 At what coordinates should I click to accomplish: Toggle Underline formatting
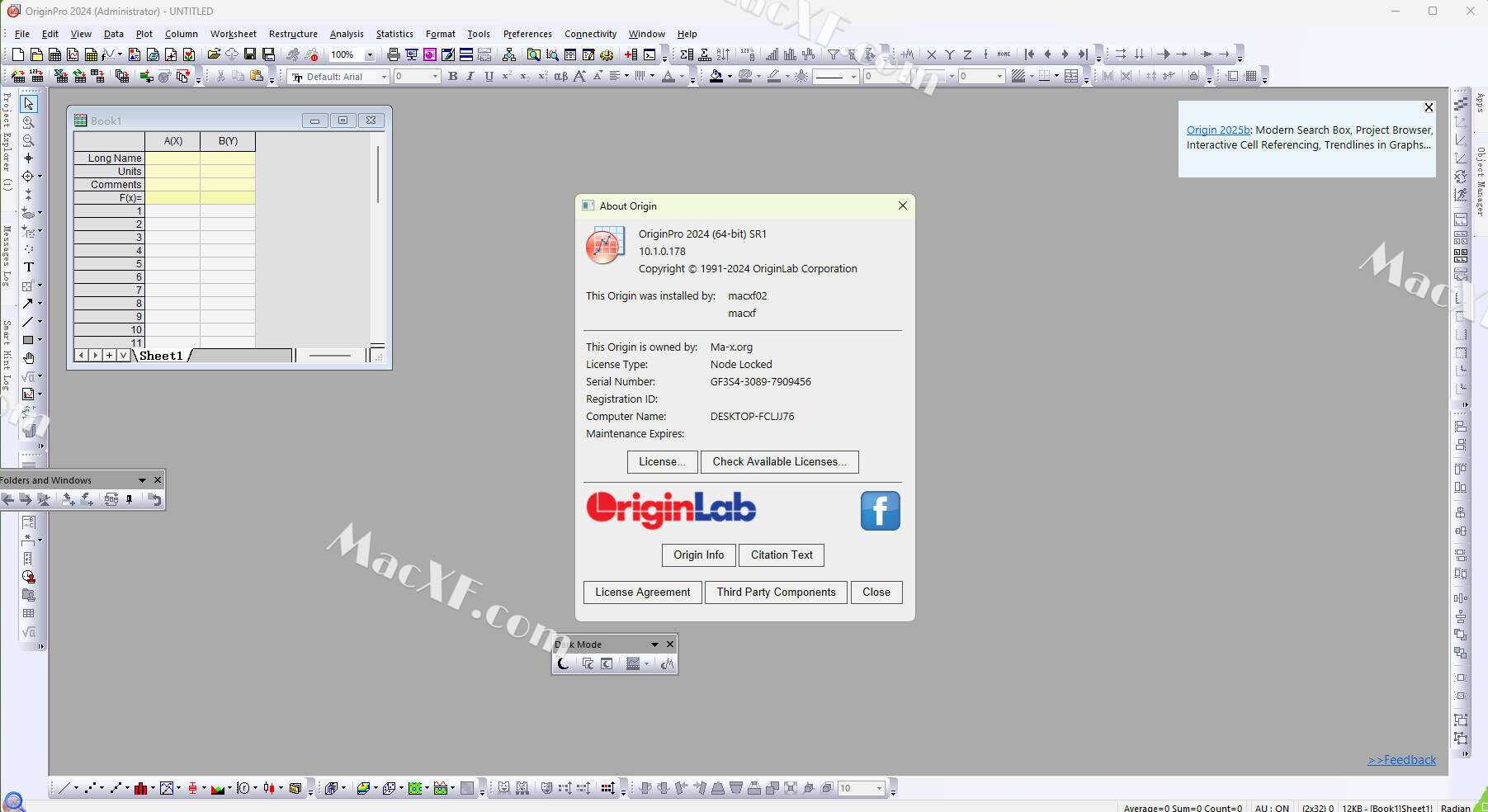489,77
